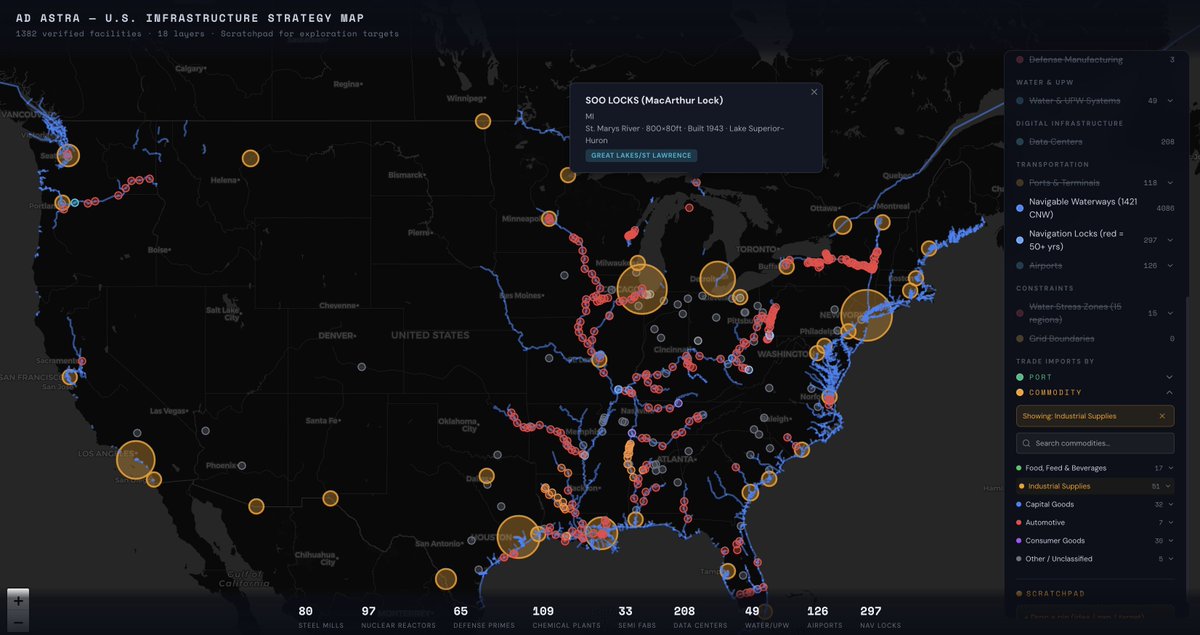Click the orange Seattle port circle

pyautogui.click(x=68, y=155)
